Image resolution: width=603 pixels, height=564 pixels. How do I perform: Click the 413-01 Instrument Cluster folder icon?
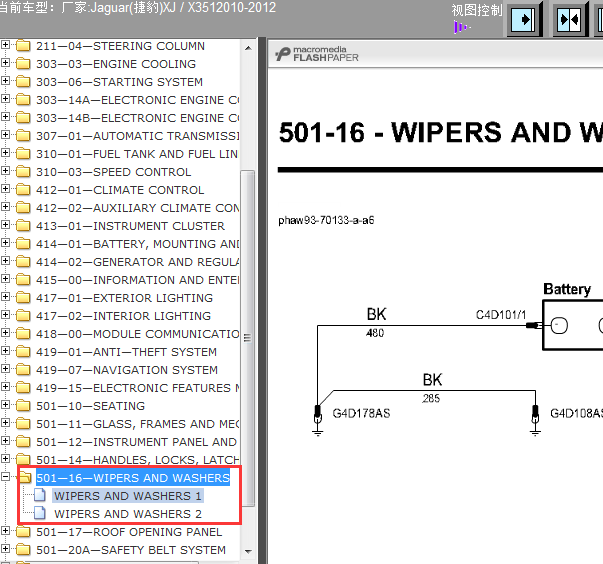(x=23, y=226)
